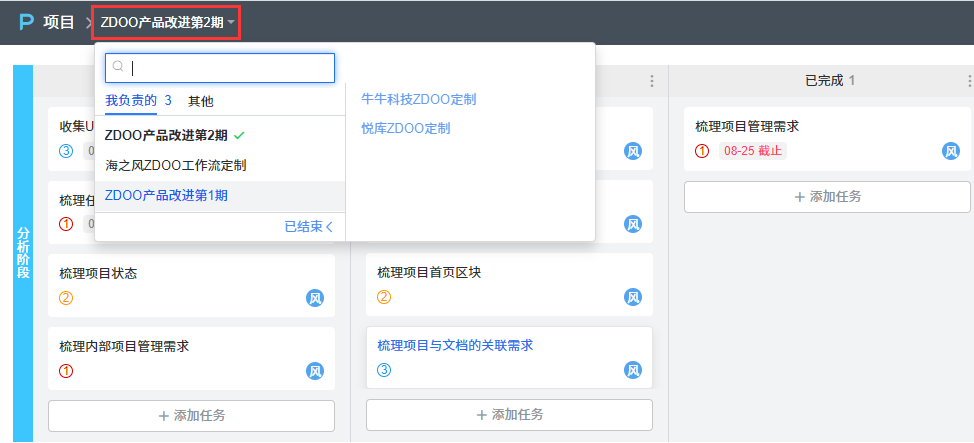Focus the project search input field

pos(220,68)
